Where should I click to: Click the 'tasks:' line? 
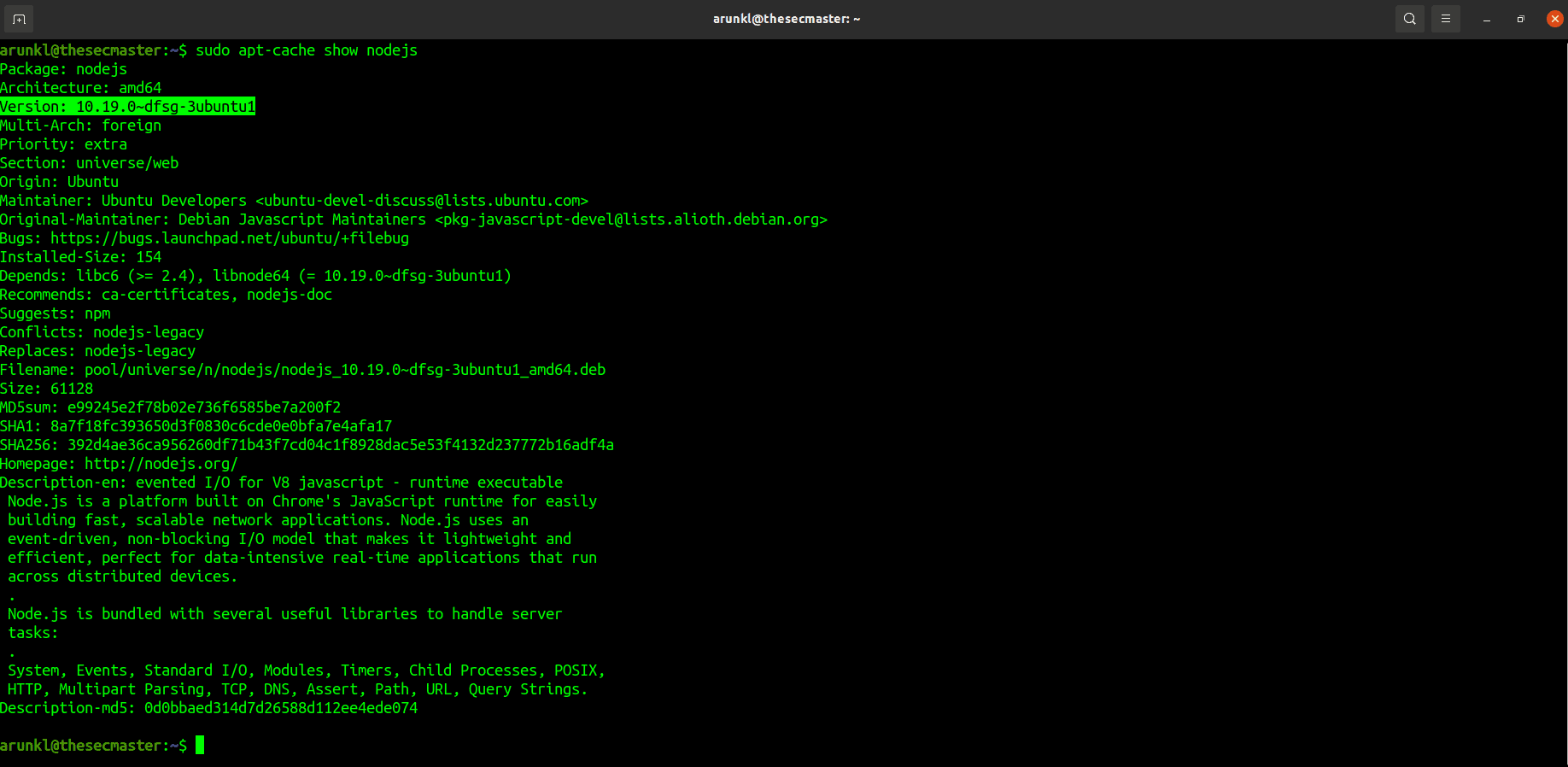click(x=33, y=633)
